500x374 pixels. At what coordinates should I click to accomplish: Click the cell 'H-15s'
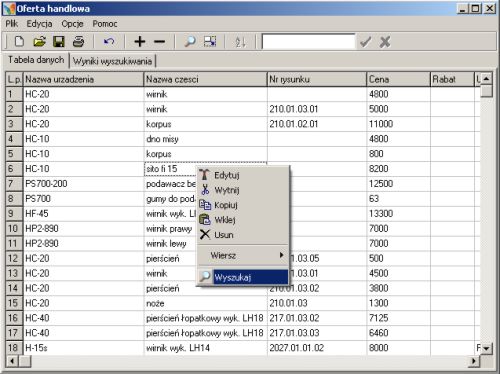tap(83, 348)
